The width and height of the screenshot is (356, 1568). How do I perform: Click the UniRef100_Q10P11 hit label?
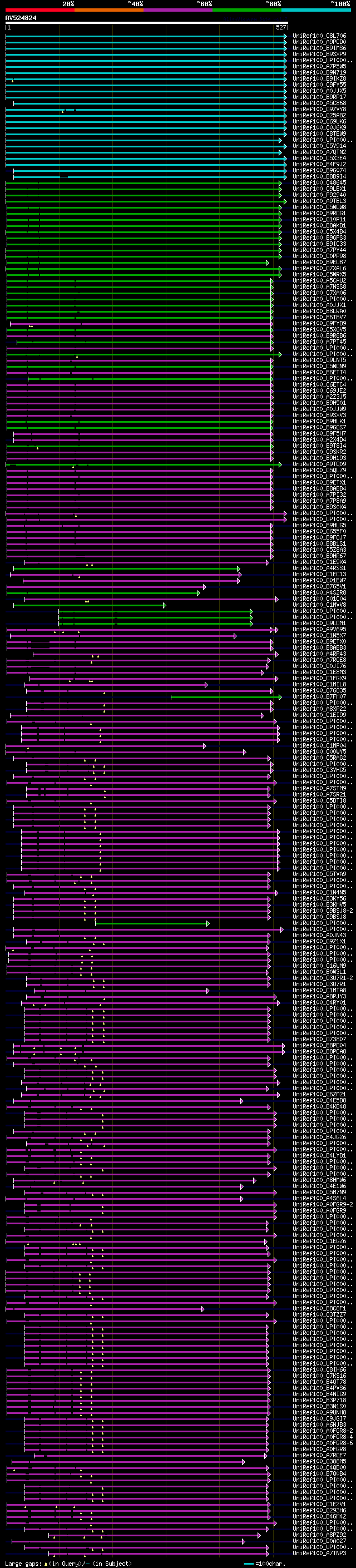[x=319, y=220]
